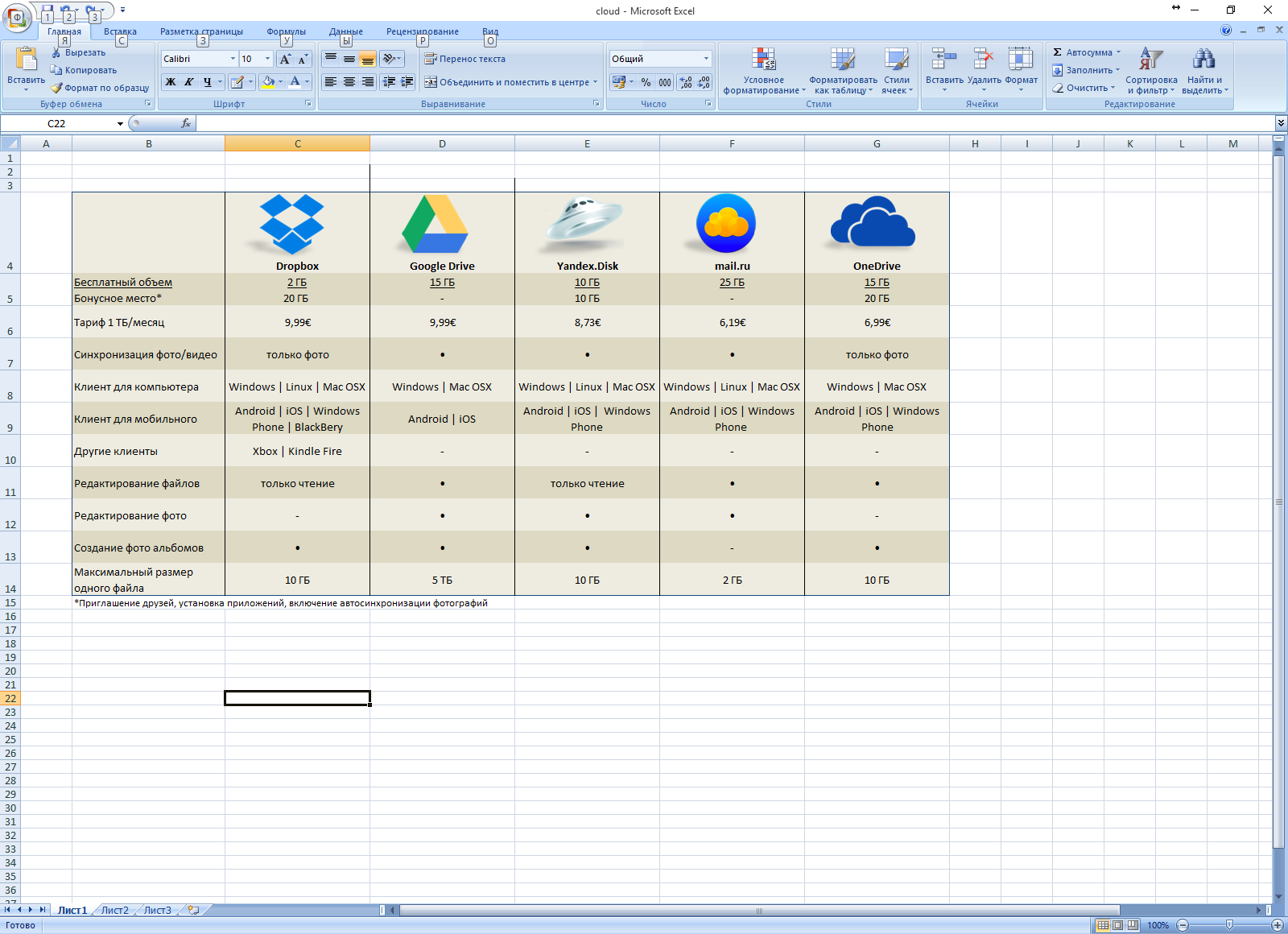Align cell text left
1288x934 pixels.
[330, 81]
